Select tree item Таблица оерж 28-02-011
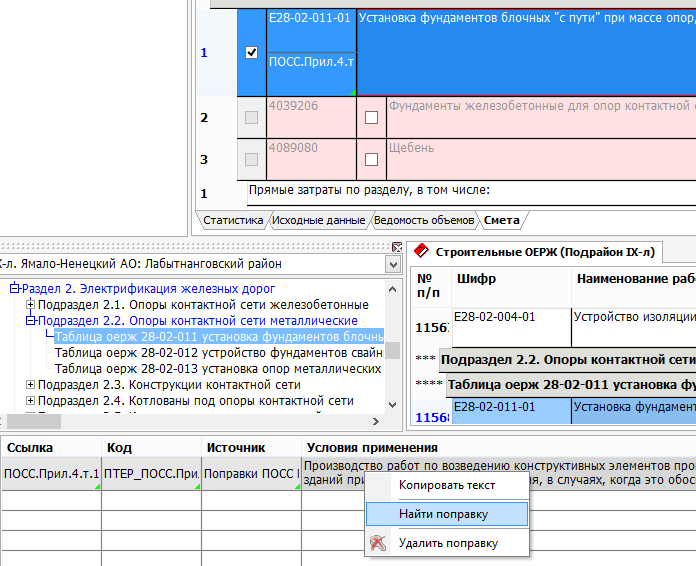The height and width of the screenshot is (566, 696). [x=219, y=336]
